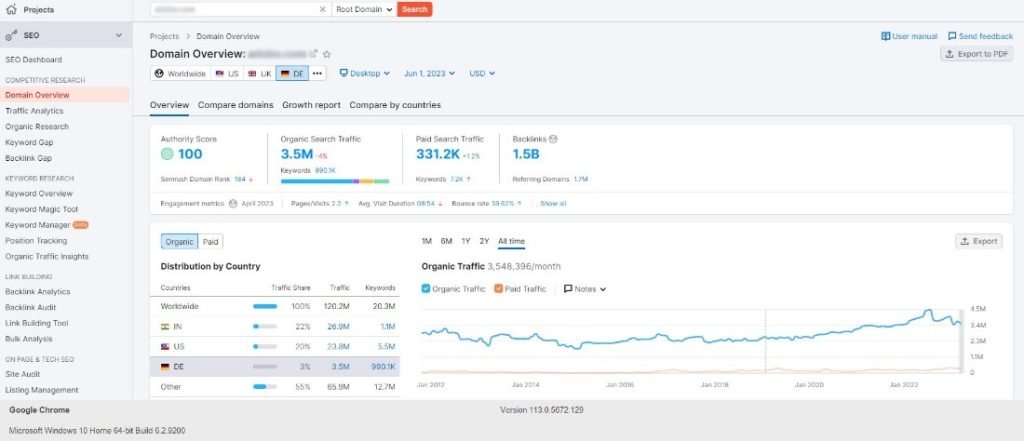Select the Paid toggle button
This screenshot has width=1024, height=441.
(x=210, y=242)
